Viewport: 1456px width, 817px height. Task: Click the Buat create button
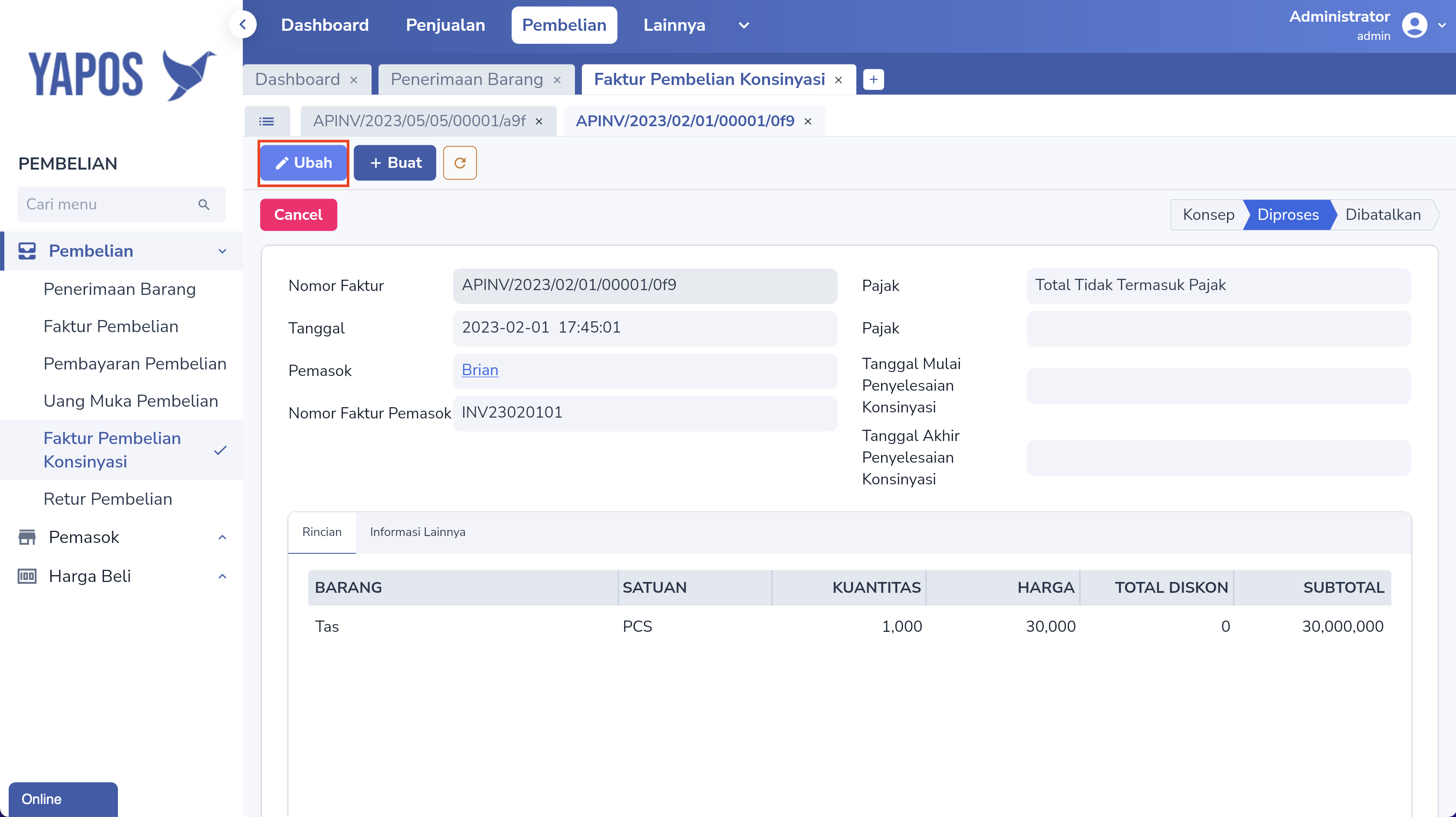395,163
